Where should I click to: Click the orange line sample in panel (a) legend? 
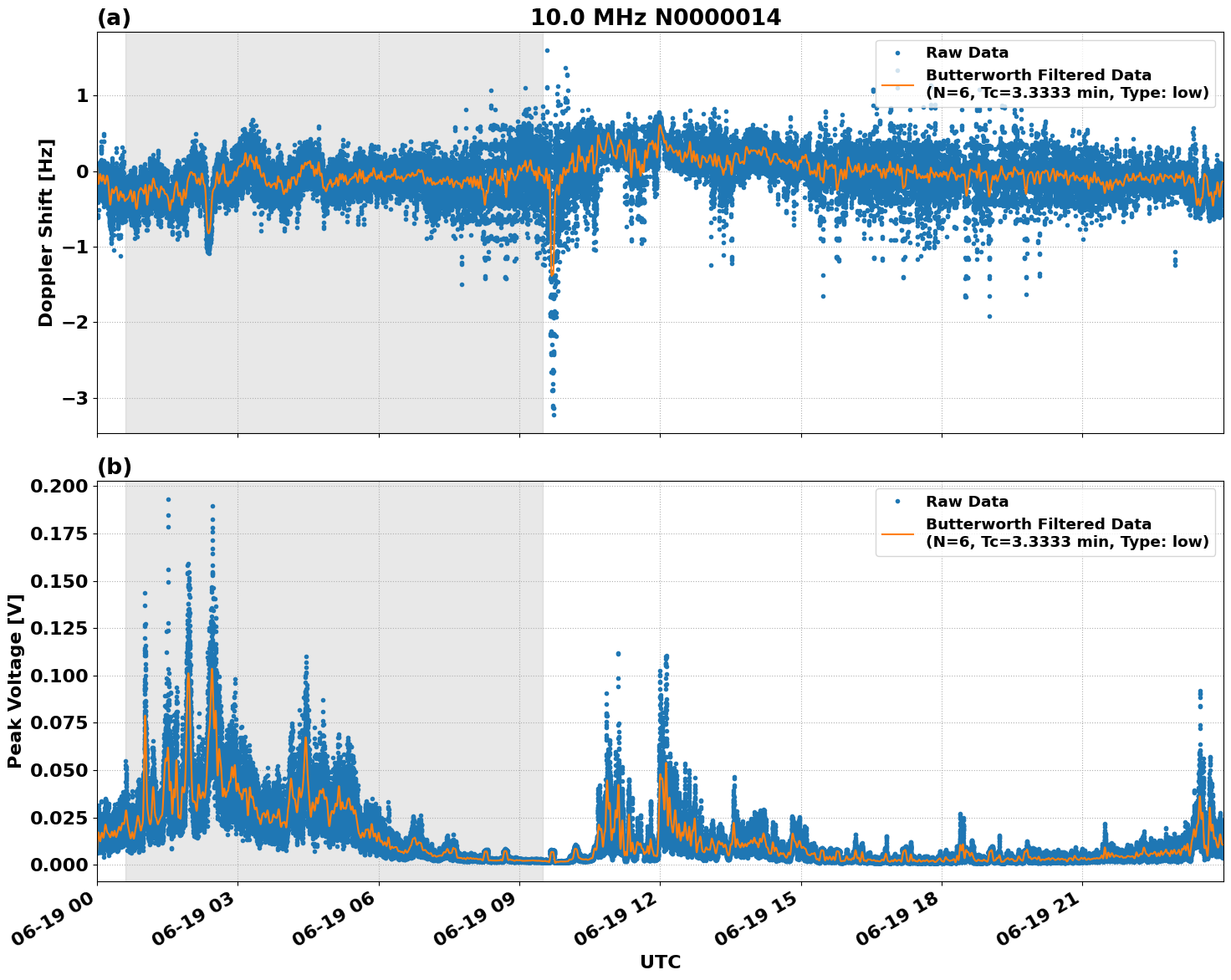tap(899, 86)
